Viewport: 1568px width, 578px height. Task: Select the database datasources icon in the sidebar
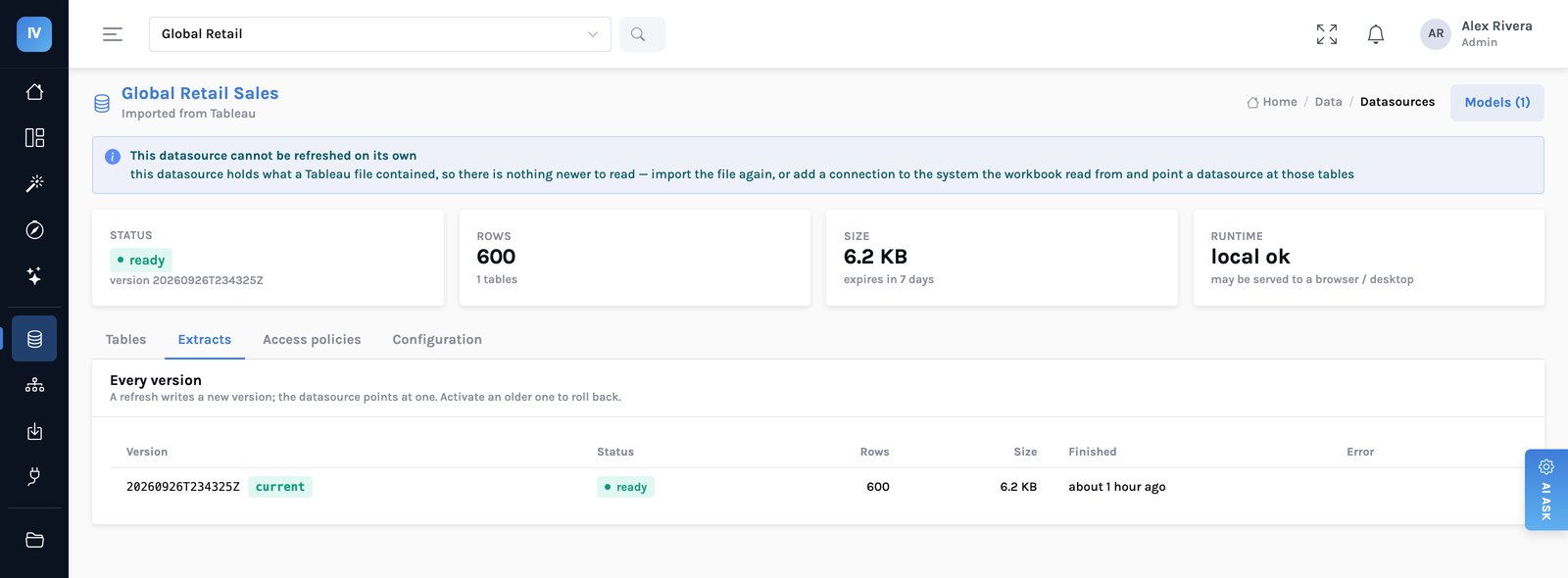34,339
